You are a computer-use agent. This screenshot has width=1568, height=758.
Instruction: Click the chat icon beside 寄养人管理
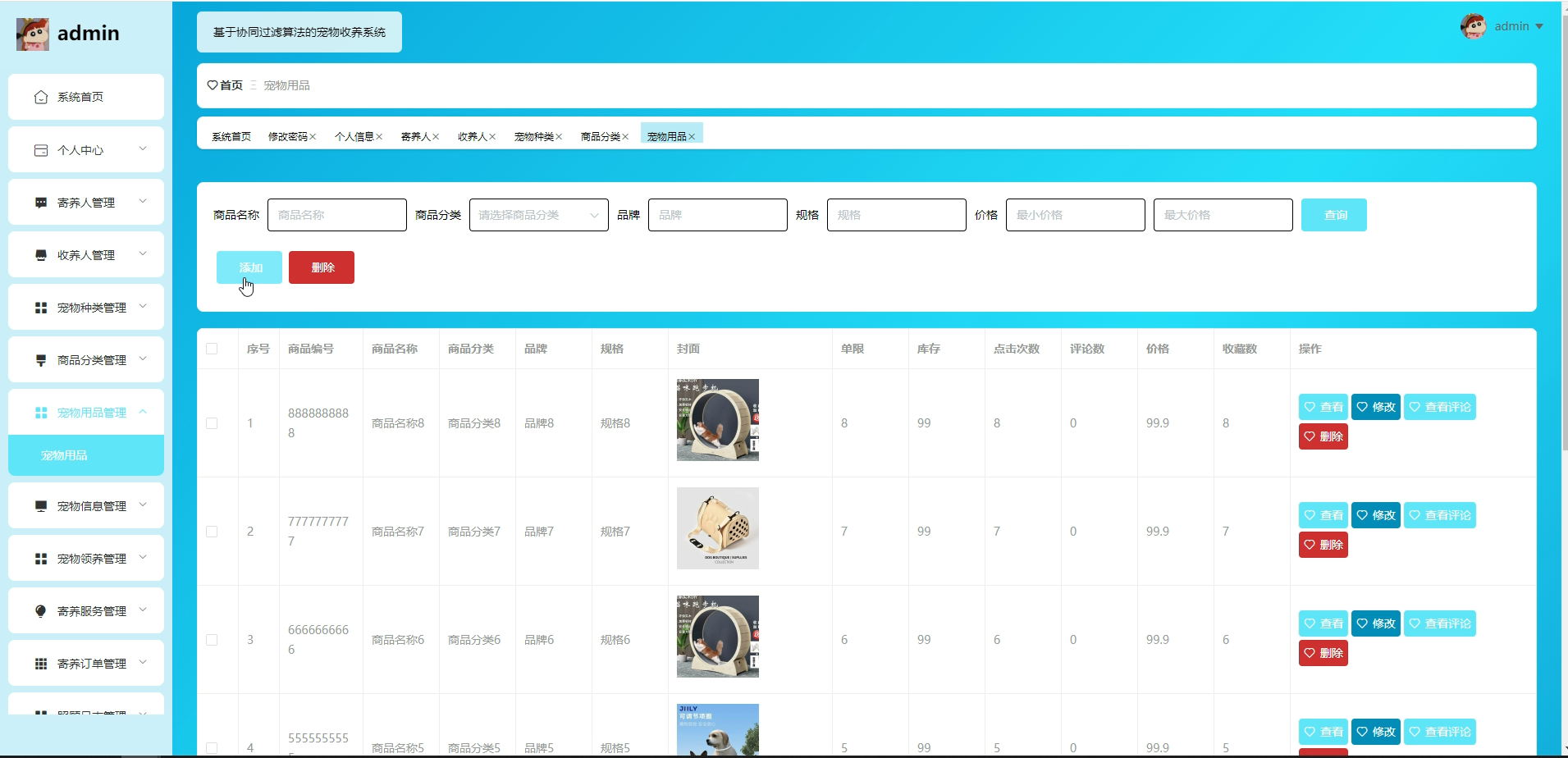pyautogui.click(x=41, y=203)
